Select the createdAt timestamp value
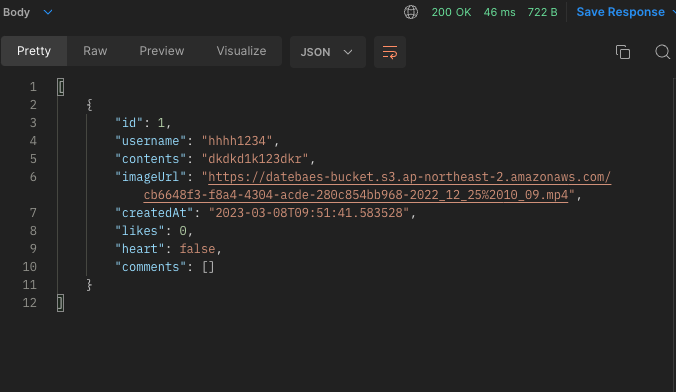 click(309, 213)
